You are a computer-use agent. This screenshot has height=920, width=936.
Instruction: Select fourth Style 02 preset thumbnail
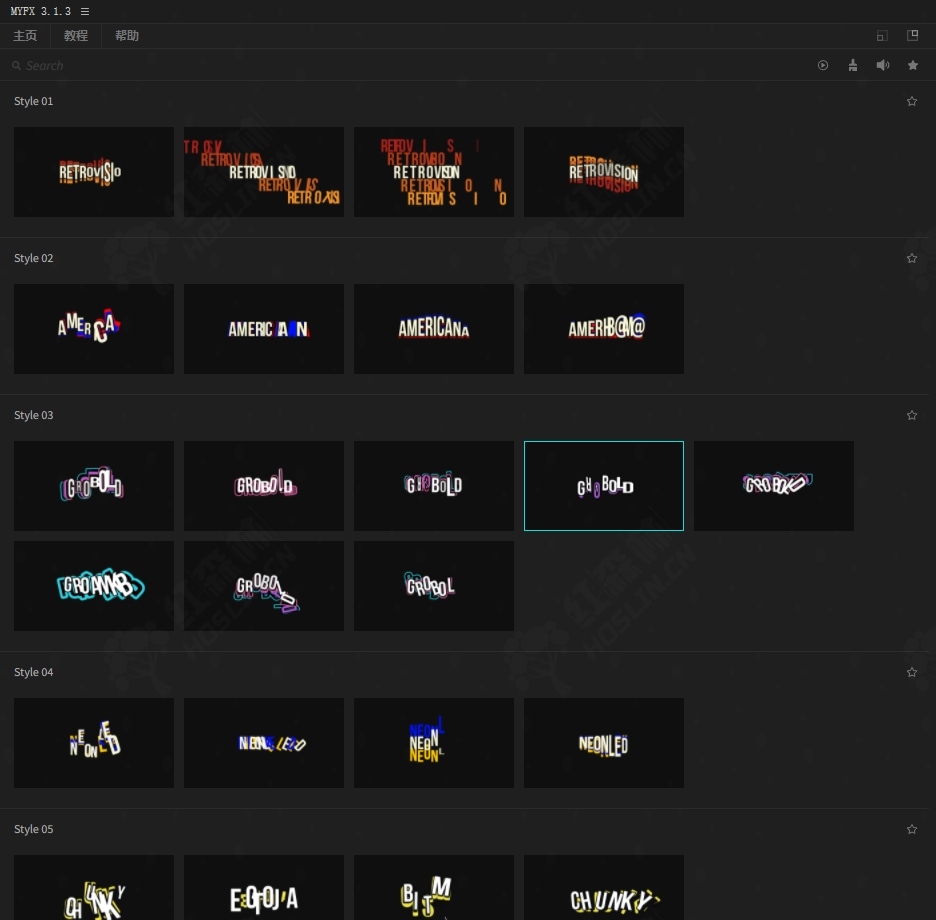point(604,329)
